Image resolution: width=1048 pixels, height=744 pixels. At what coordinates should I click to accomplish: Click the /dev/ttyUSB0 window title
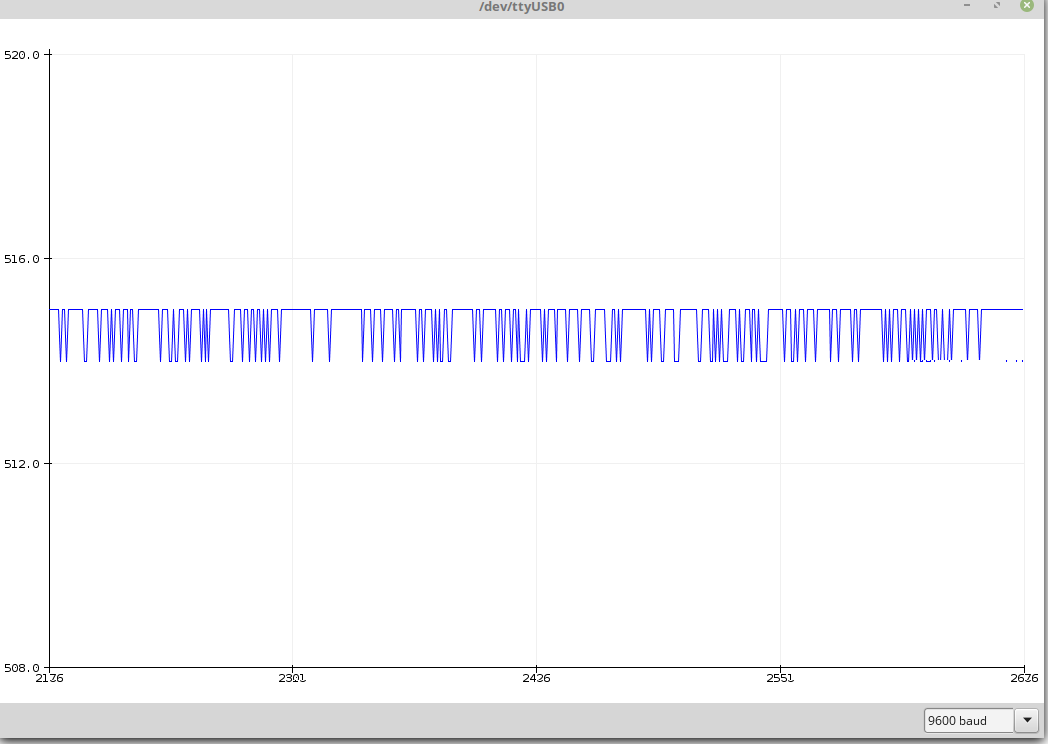(x=521, y=7)
